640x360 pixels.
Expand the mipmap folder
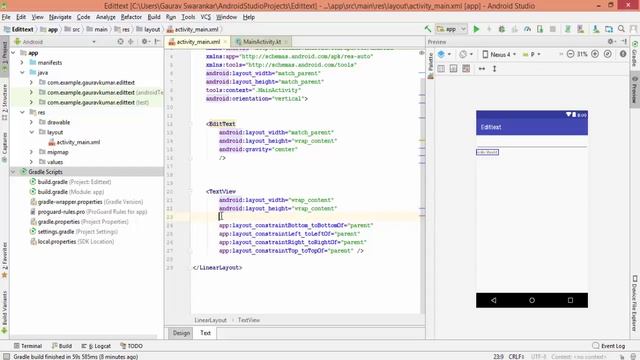tap(31, 152)
